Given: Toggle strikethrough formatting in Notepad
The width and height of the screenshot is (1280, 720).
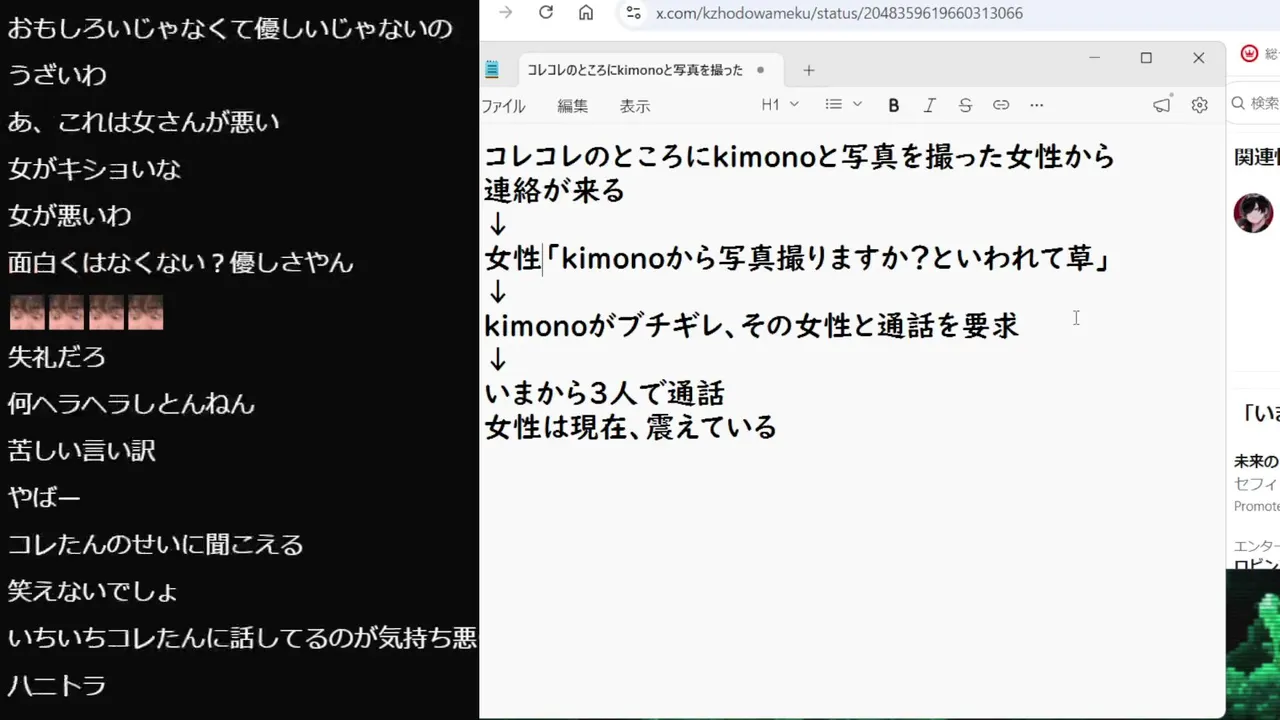Looking at the screenshot, I should click(965, 105).
